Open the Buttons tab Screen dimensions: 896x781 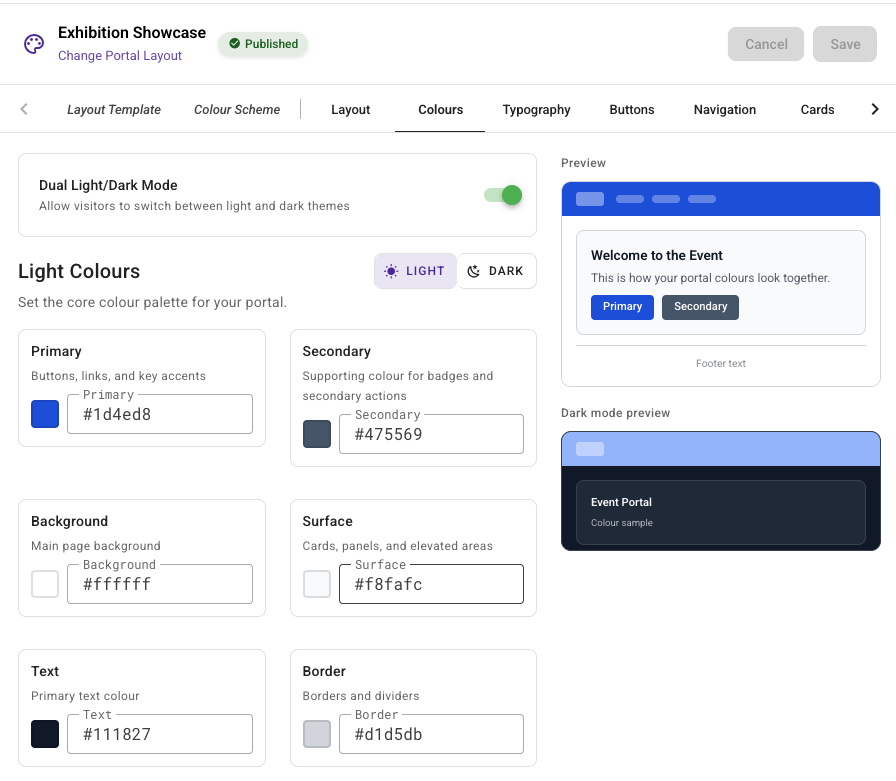pos(631,109)
